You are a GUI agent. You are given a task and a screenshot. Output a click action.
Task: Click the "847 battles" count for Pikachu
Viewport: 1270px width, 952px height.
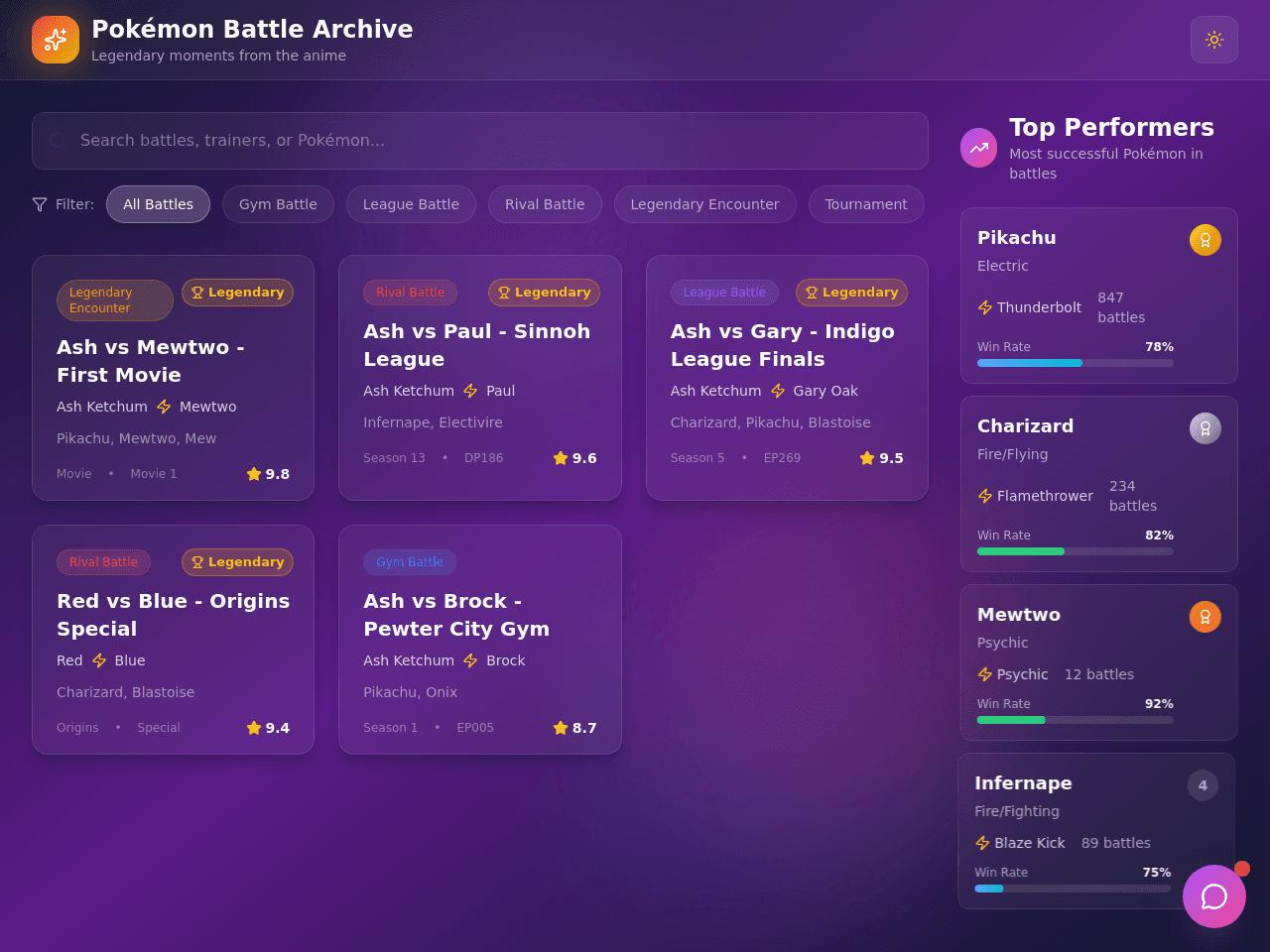[1121, 307]
